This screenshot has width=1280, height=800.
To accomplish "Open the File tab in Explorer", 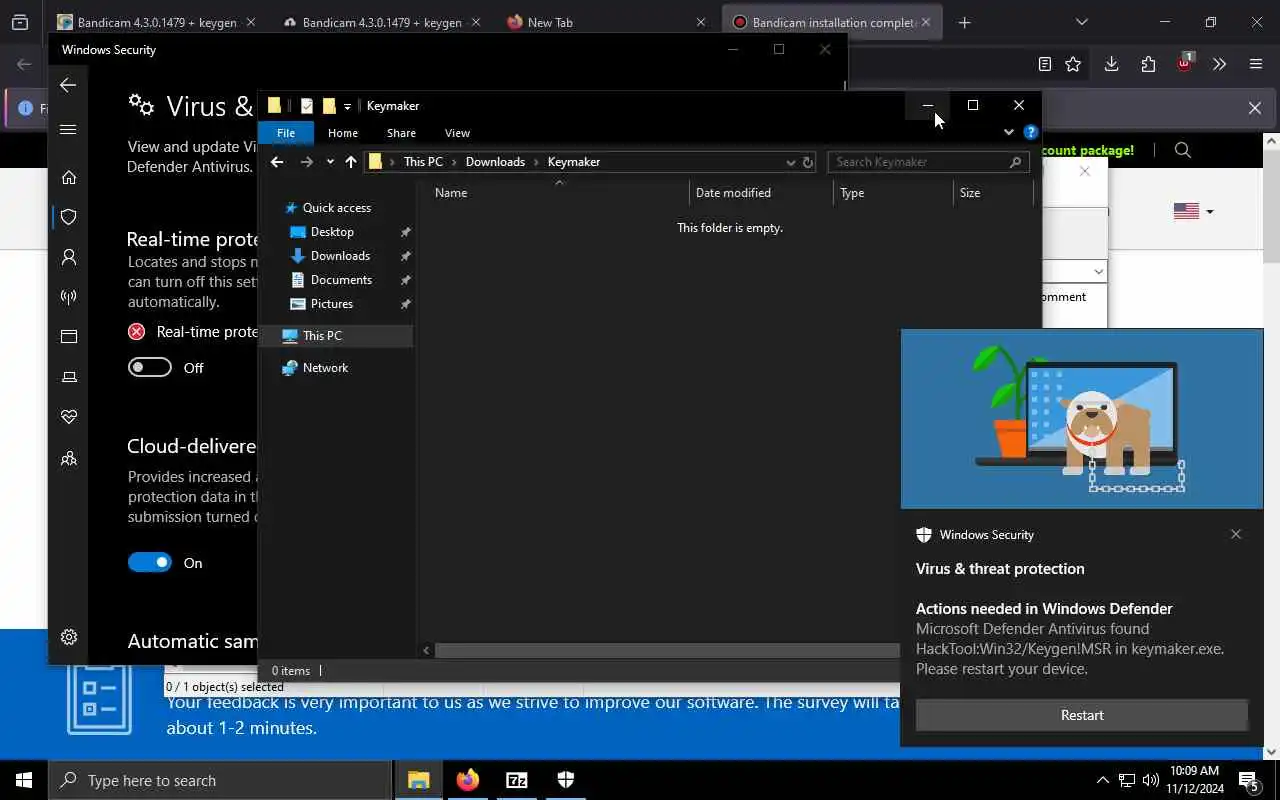I will tap(286, 133).
